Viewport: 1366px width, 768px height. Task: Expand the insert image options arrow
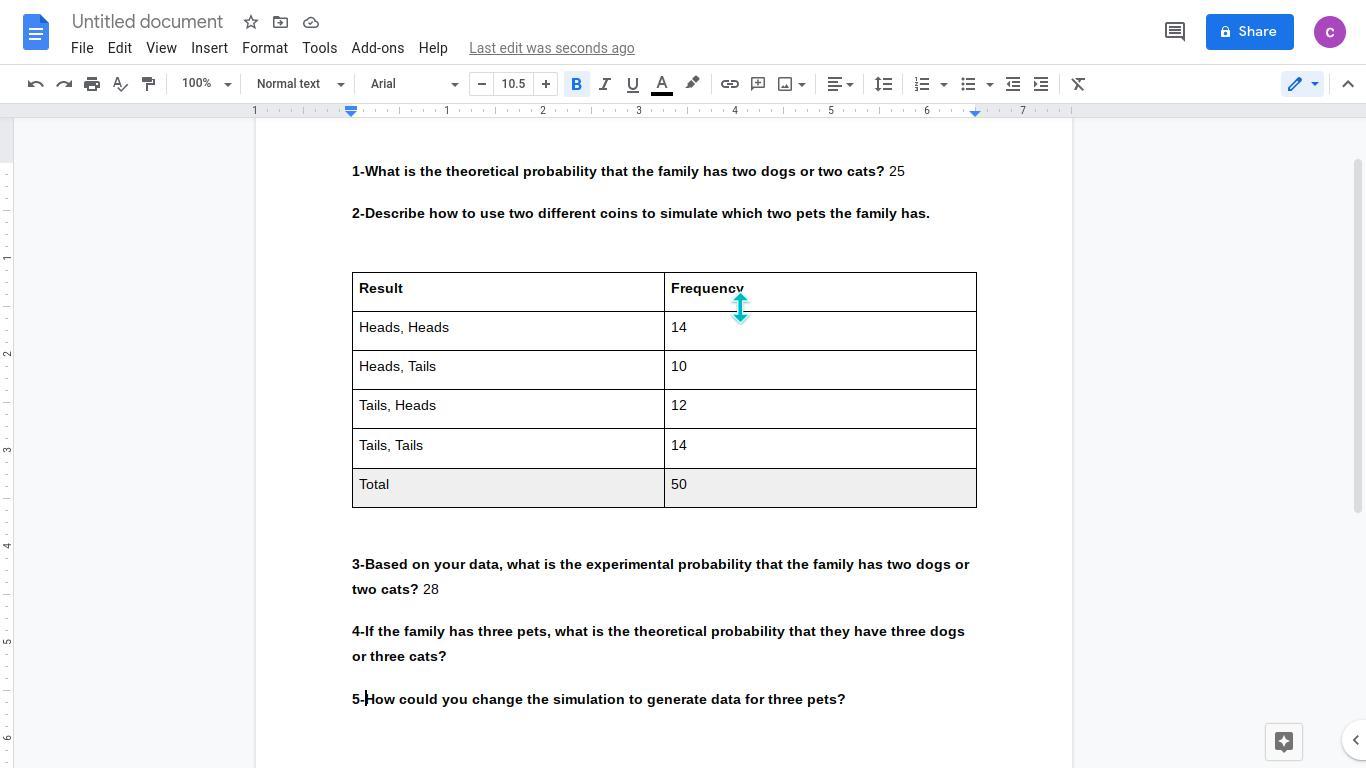(x=802, y=84)
